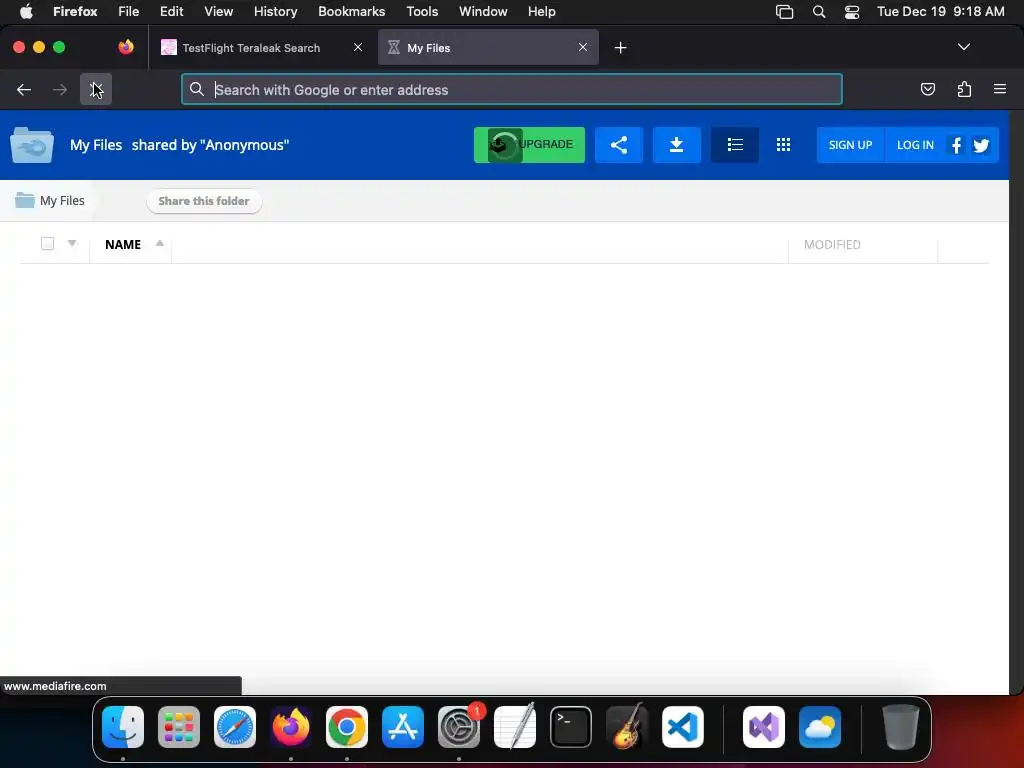Viewport: 1024px width, 768px height.
Task: Launch Firefox from the dock
Action: click(291, 727)
